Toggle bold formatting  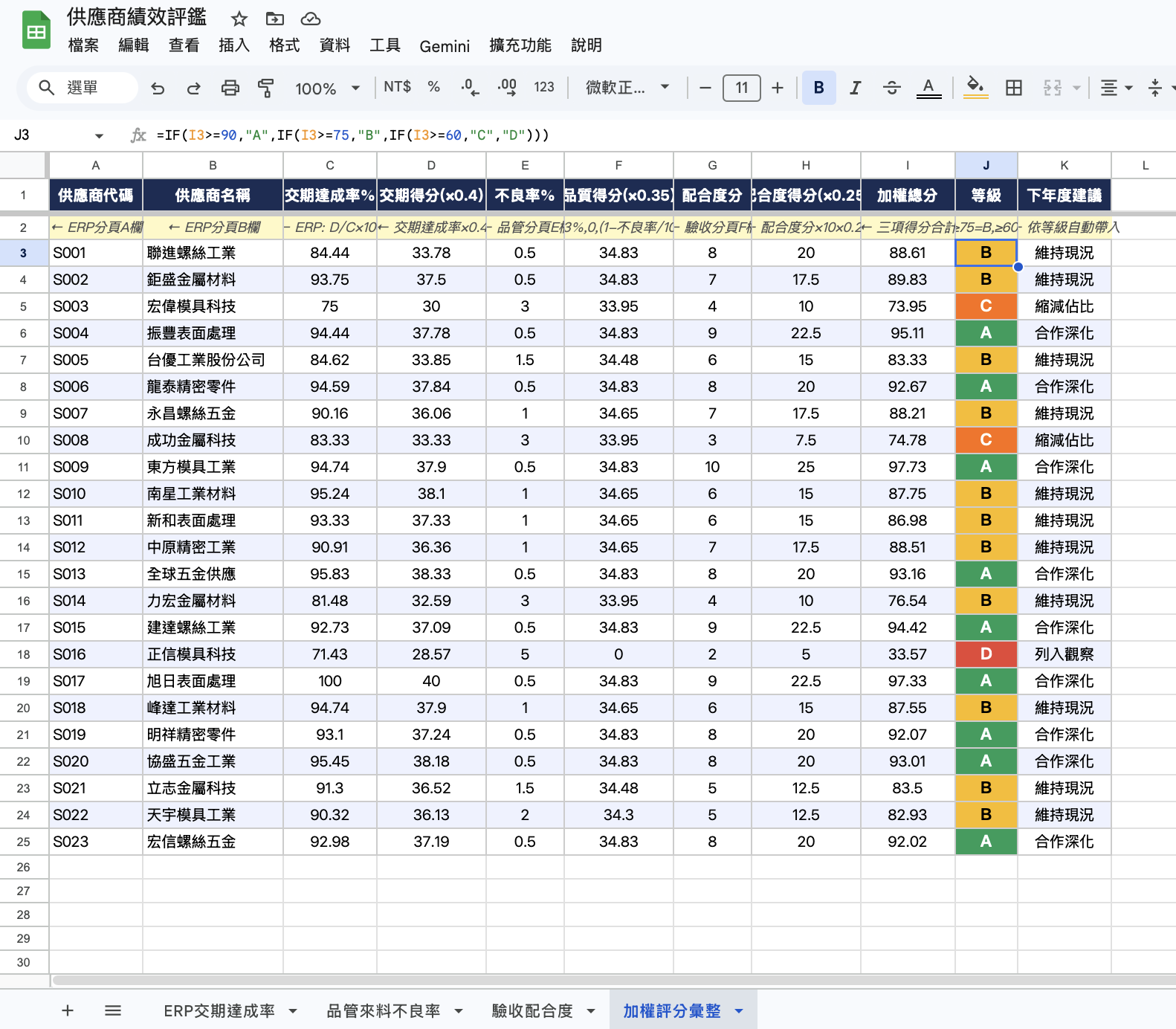point(819,88)
